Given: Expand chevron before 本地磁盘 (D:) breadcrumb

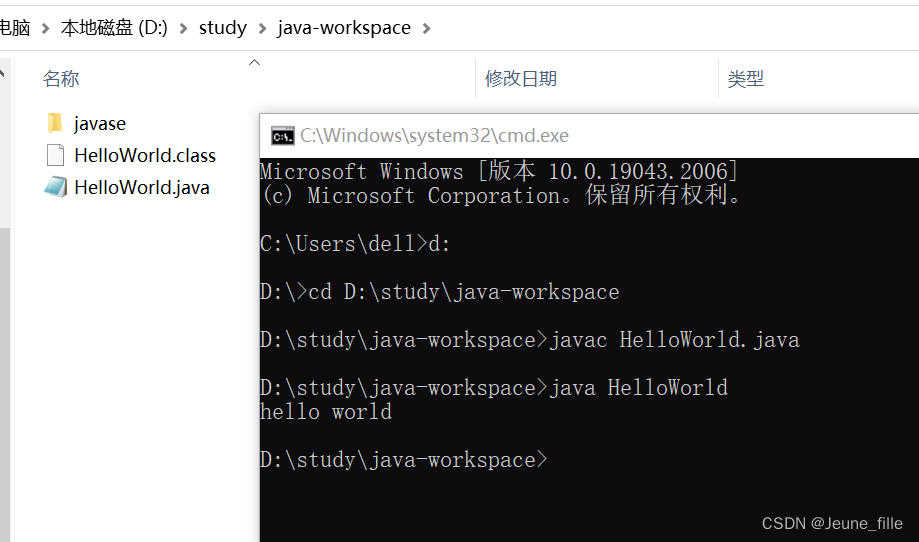Looking at the screenshot, I should click(45, 28).
